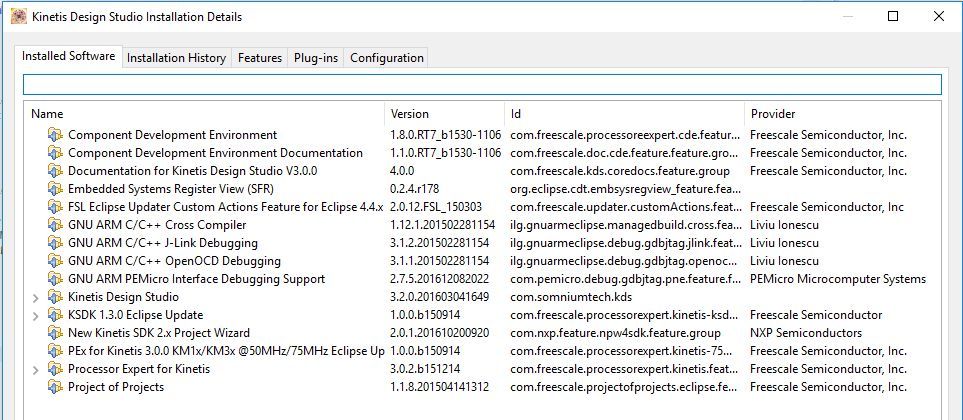Click the Embedded Systems Register View icon
Screen dimensions: 963x420
click(55, 189)
